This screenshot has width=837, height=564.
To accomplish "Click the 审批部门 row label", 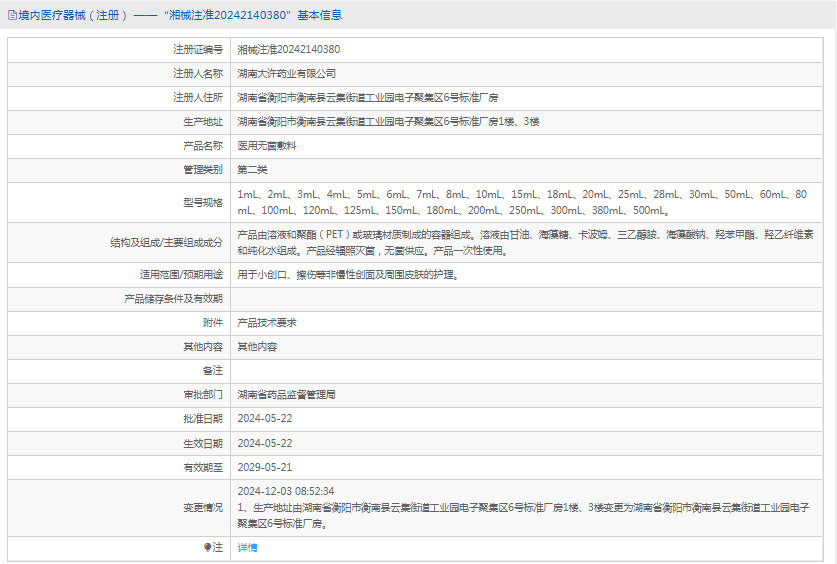I will [203, 395].
